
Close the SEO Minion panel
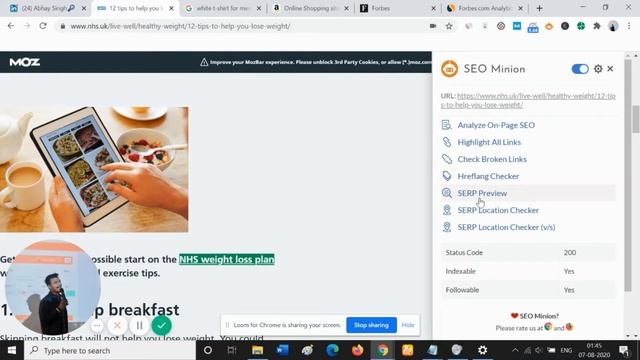pyautogui.click(x=610, y=69)
